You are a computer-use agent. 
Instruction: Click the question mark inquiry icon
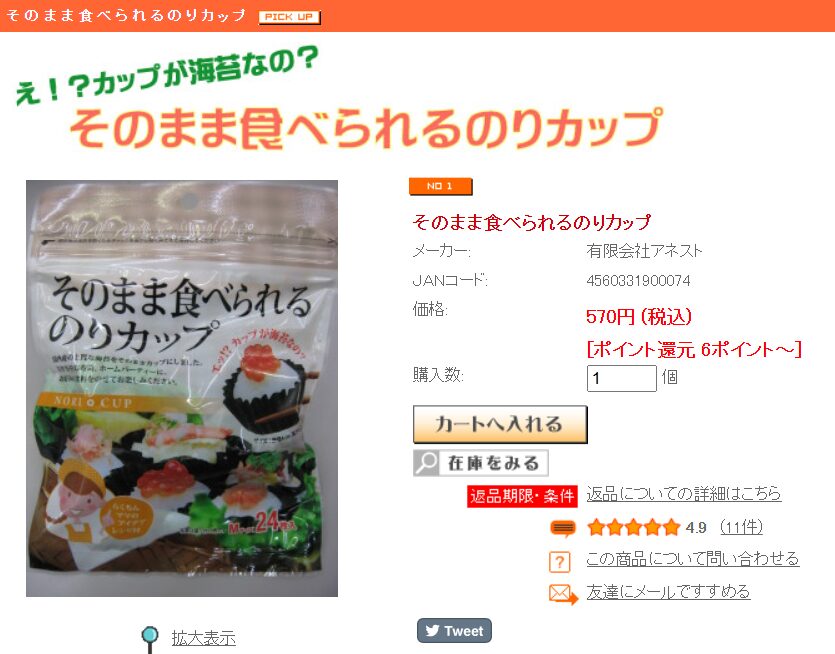559,561
